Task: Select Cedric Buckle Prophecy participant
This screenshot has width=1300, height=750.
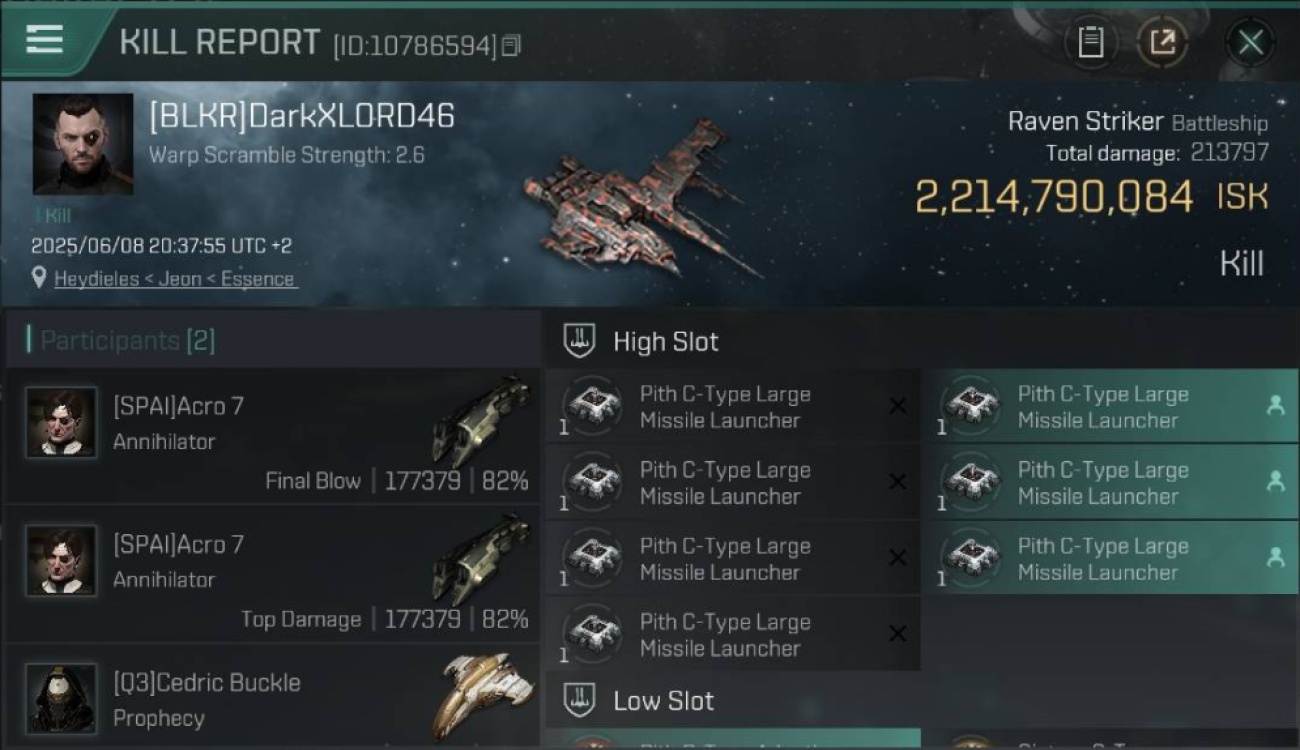Action: click(x=272, y=697)
